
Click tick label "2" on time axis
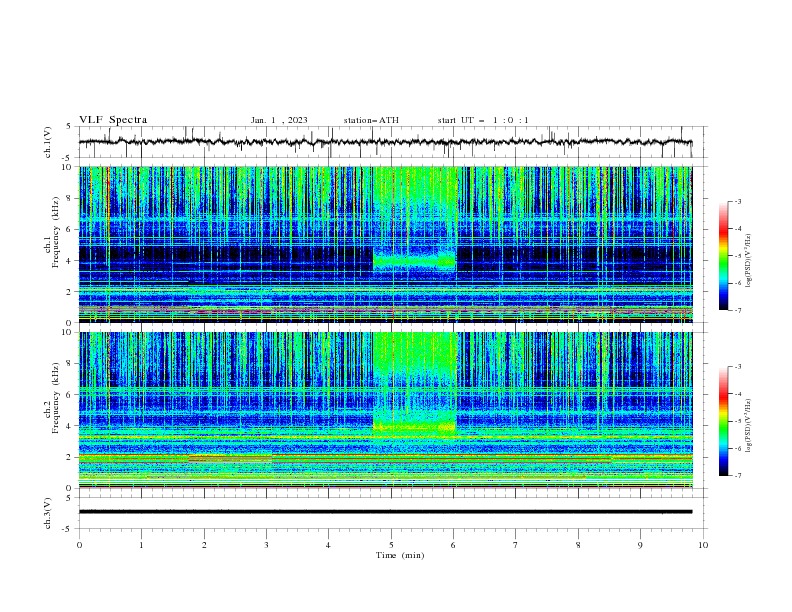[204, 545]
